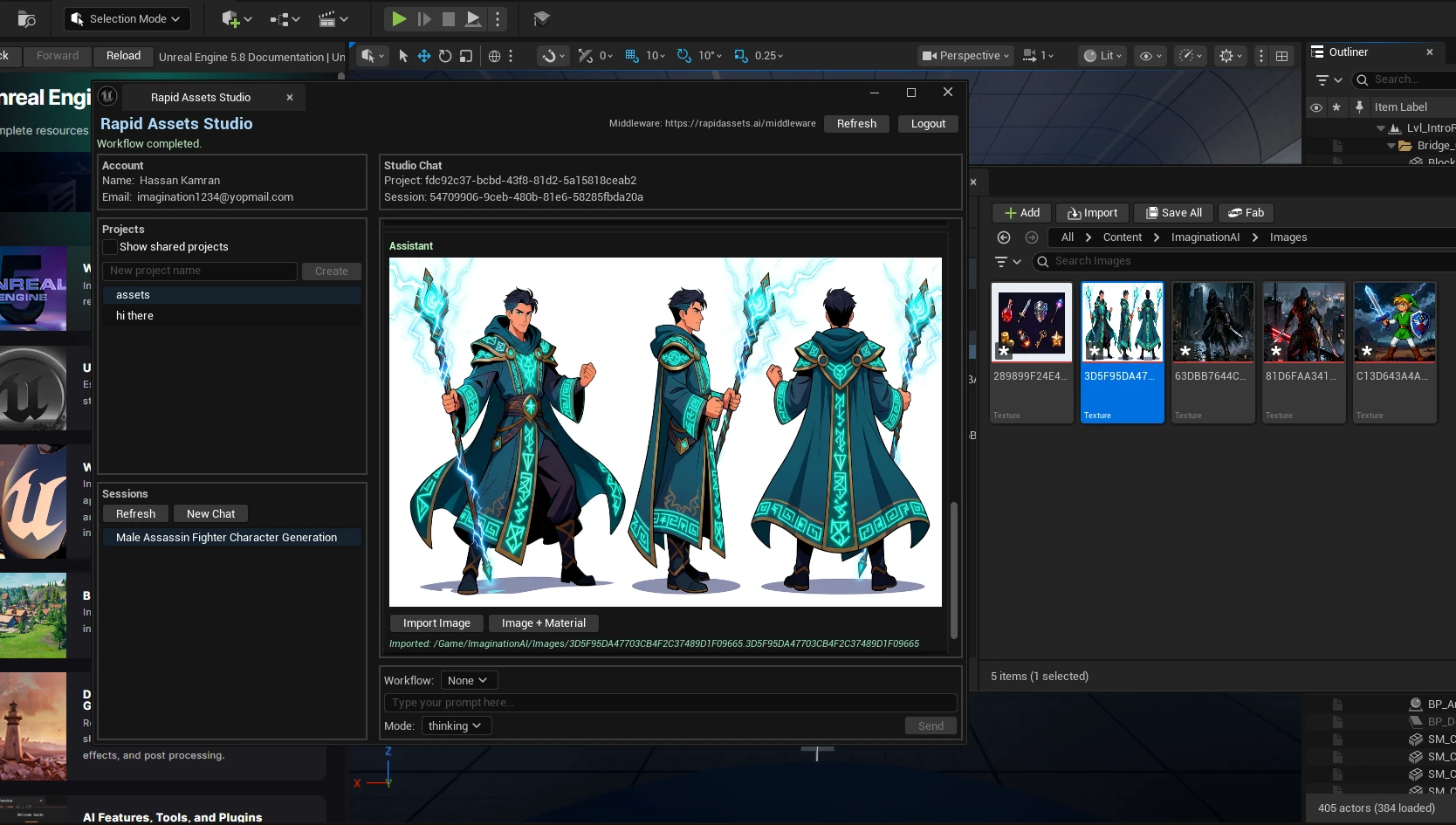Open the Lit view mode dropdown
The height and width of the screenshot is (825, 1456).
pos(1102,56)
